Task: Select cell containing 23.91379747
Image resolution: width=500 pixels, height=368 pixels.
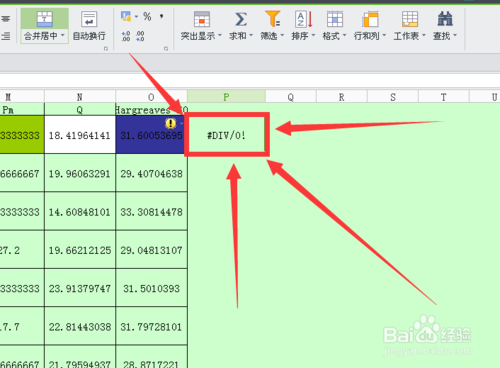Action: [80, 288]
